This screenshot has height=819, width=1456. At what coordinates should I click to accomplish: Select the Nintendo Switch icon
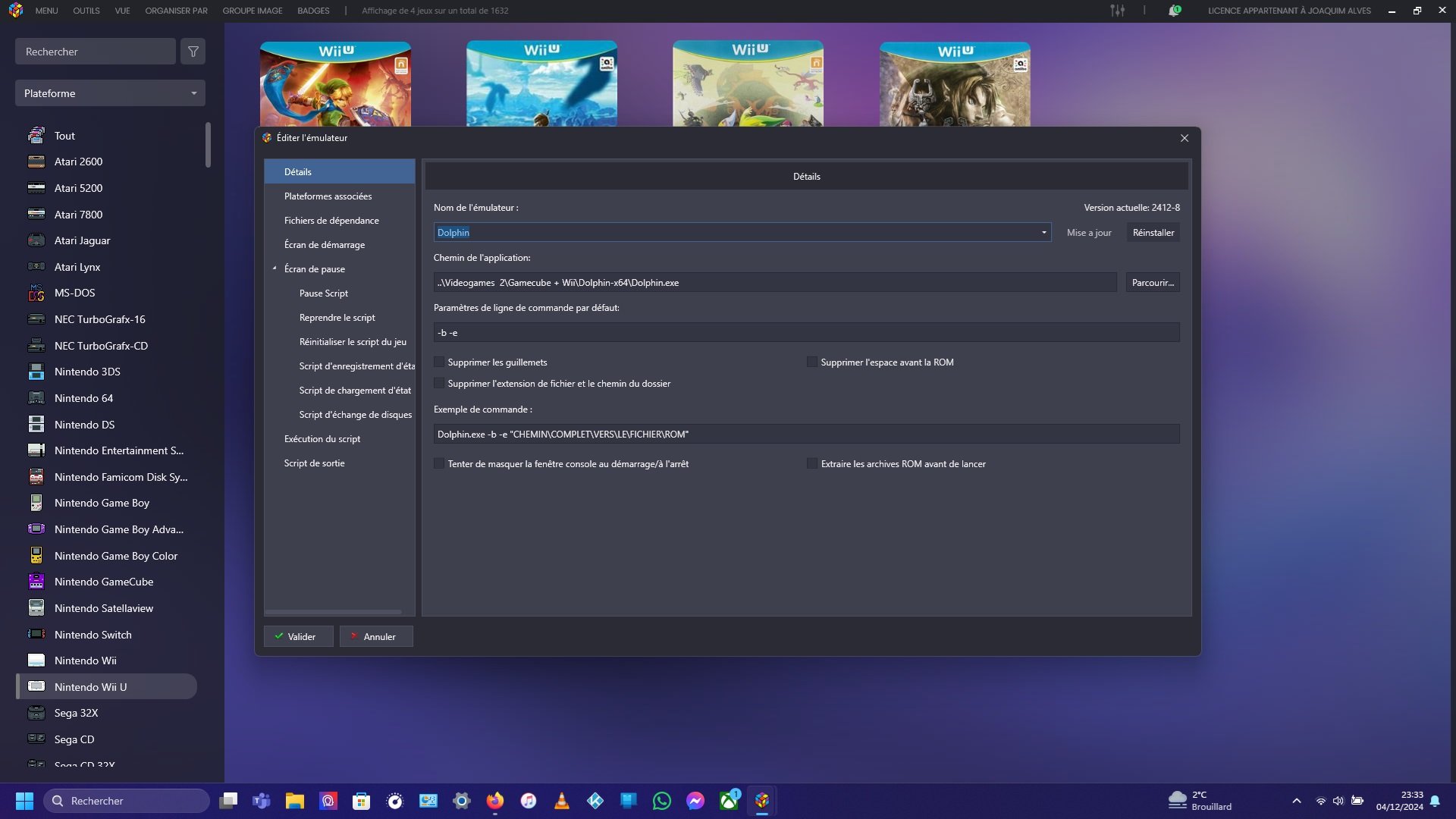36,634
